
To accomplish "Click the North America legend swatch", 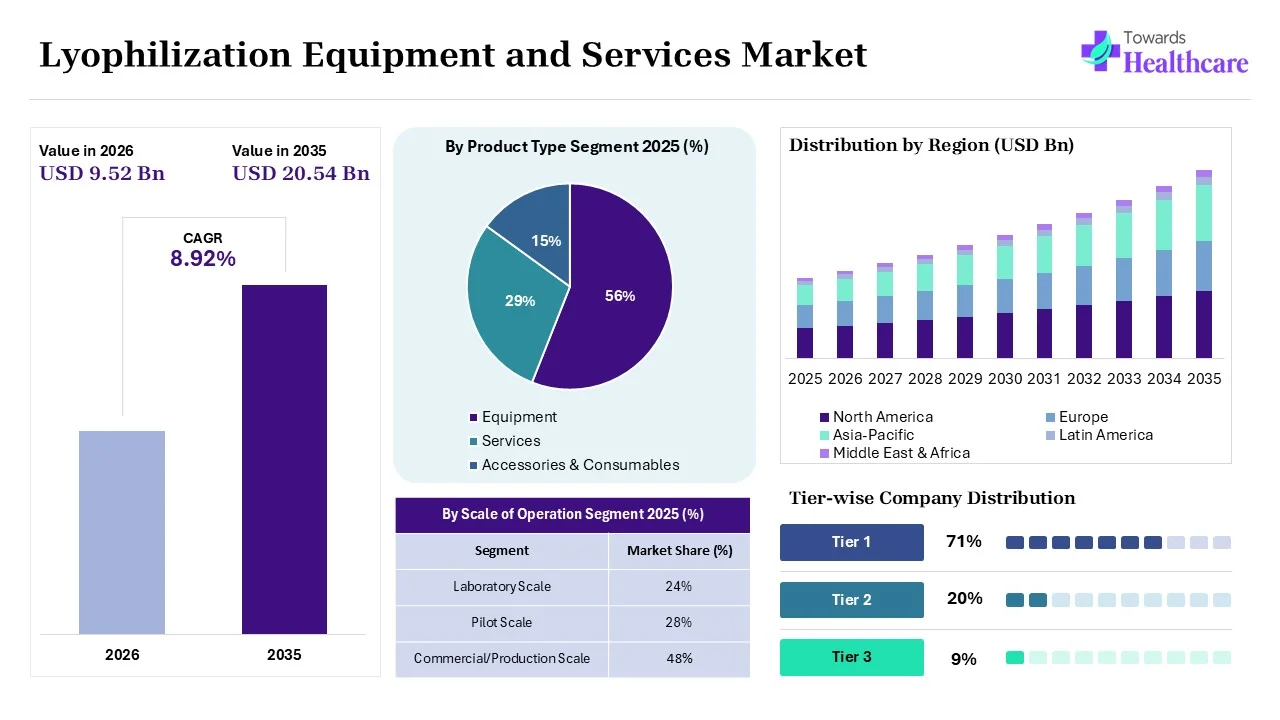I will click(x=824, y=417).
